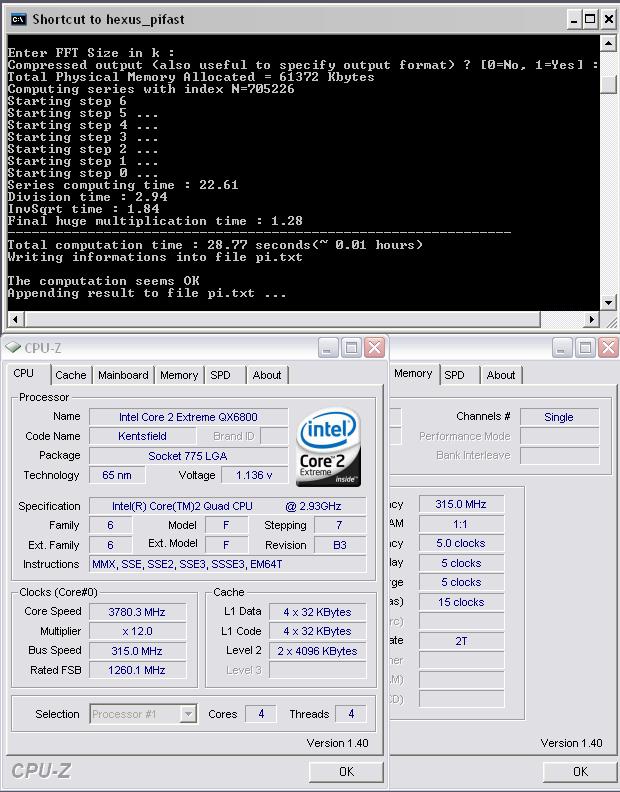The image size is (620, 792).
Task: Open SPD tab in second CPU-Z window
Action: (x=454, y=375)
